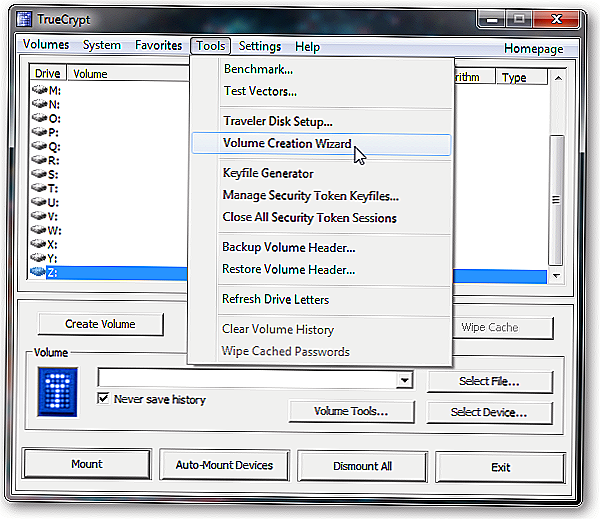This screenshot has width=600, height=519.
Task: Open the Help menu
Action: tap(307, 47)
